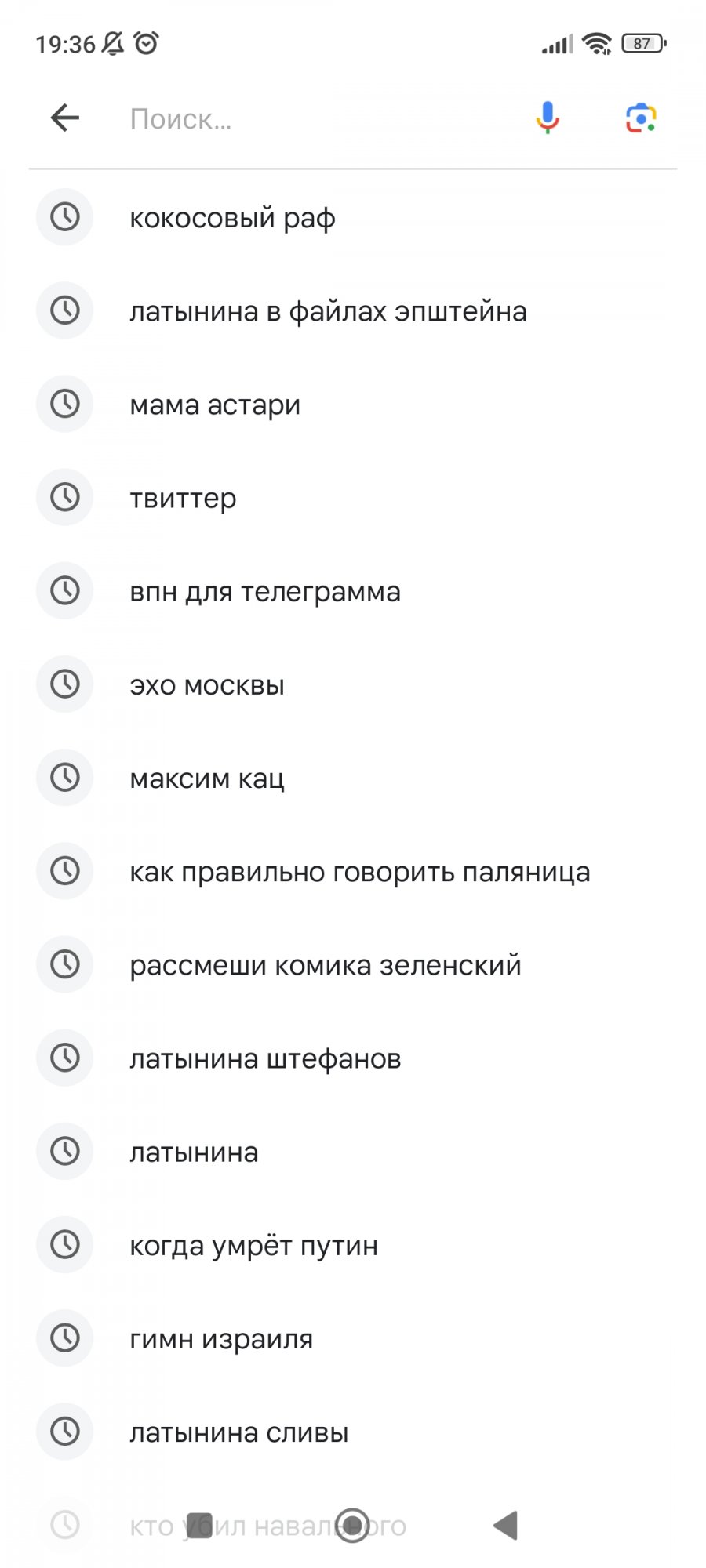This screenshot has width=706, height=1568.
Task: Tap the clock icon beside 'гимн израиля'
Action: [x=65, y=1338]
